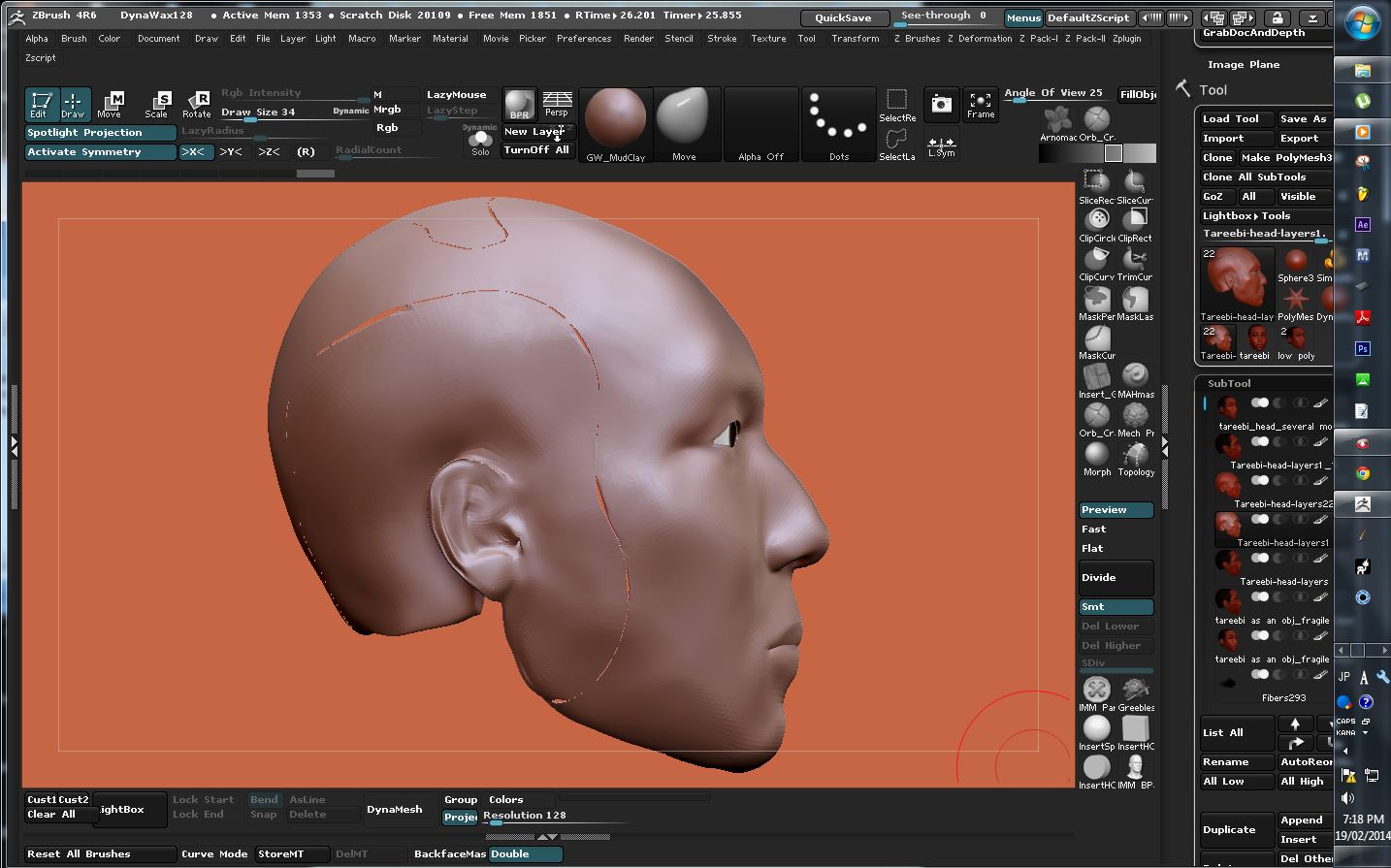Screen dimensions: 1391x868
Task: Collapse the Tool palette header
Action: click(1213, 90)
